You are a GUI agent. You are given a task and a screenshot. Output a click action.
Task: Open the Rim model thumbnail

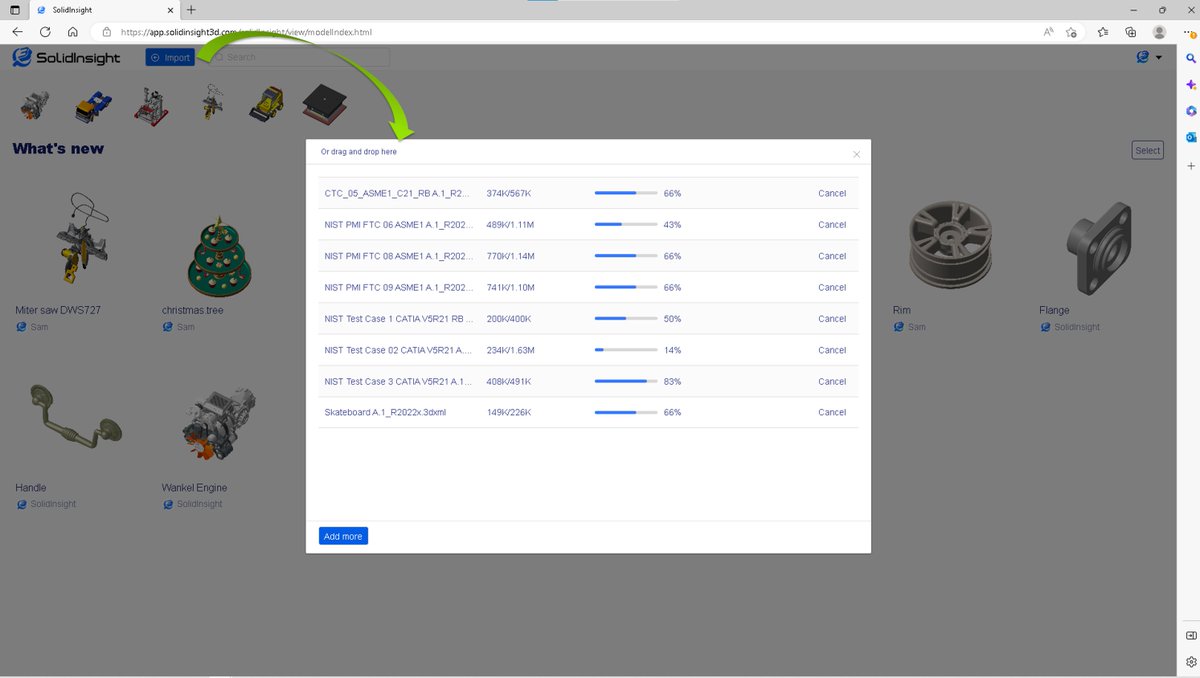click(x=948, y=243)
